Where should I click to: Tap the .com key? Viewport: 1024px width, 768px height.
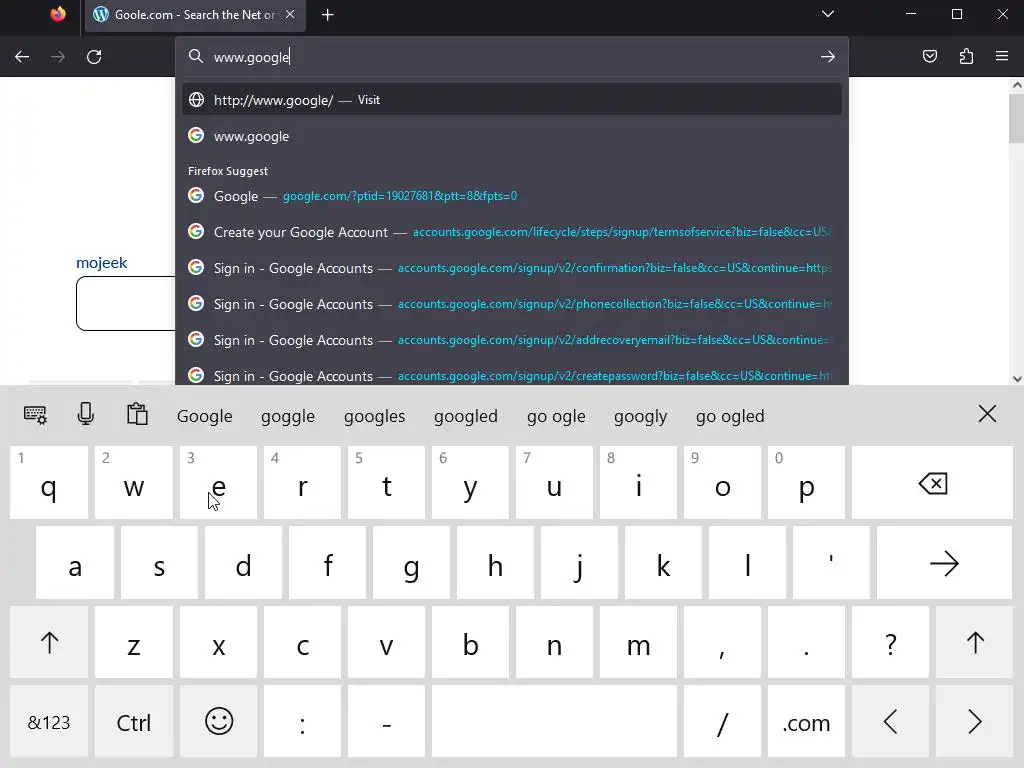[x=807, y=722]
